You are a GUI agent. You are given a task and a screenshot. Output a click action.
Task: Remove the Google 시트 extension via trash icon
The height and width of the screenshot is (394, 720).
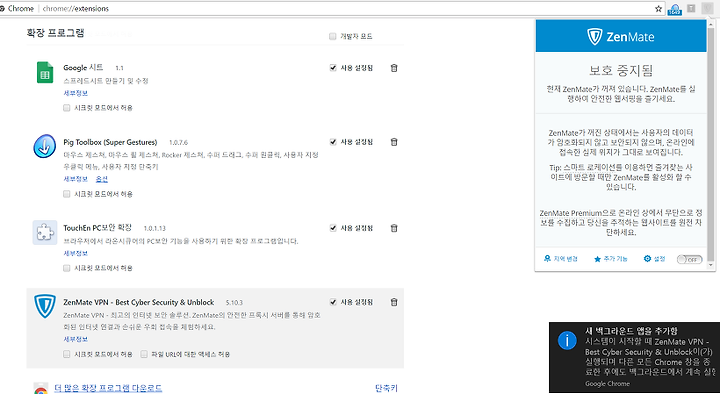click(x=394, y=68)
